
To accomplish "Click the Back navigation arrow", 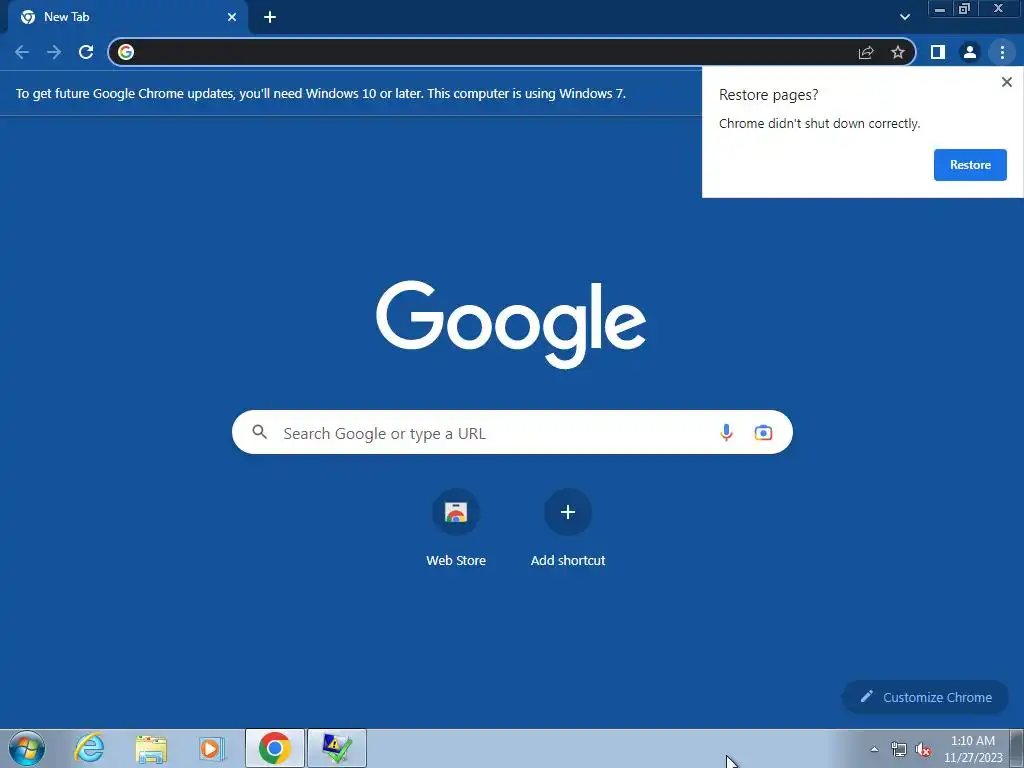I will [22, 52].
